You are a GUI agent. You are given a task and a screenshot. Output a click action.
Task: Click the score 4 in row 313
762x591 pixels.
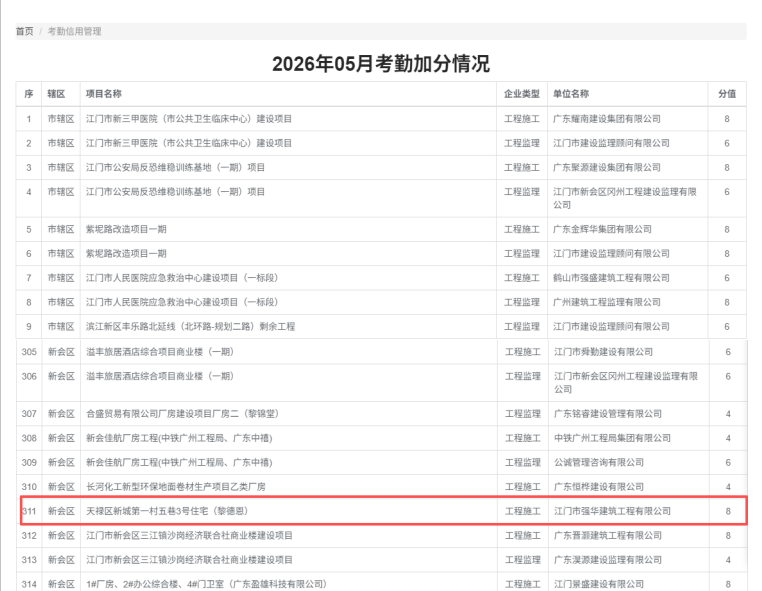728,560
